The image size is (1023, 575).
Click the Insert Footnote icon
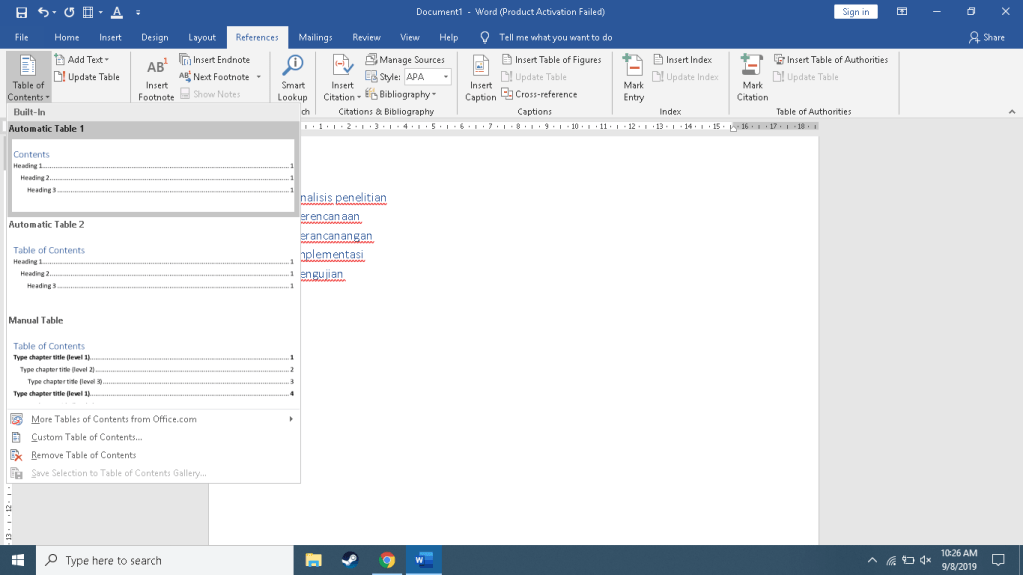point(156,68)
